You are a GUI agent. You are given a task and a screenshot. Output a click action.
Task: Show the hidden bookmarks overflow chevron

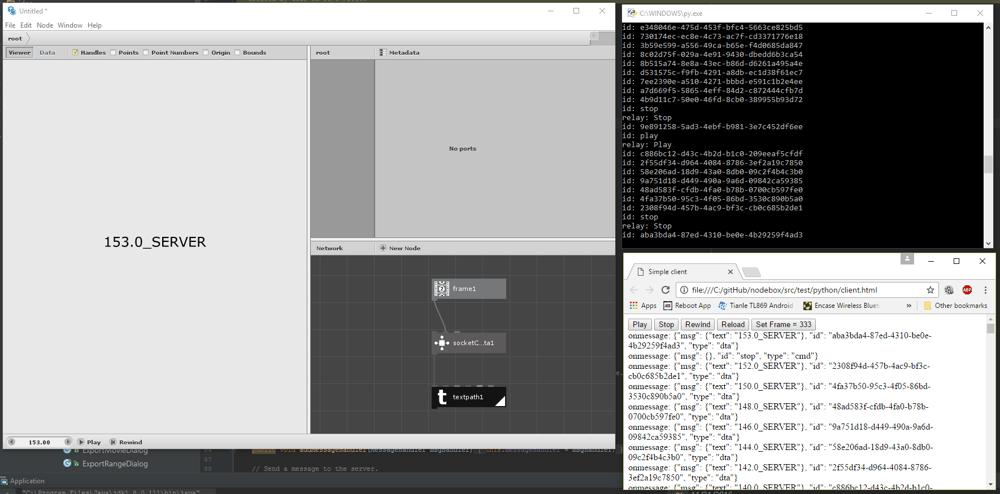(909, 305)
